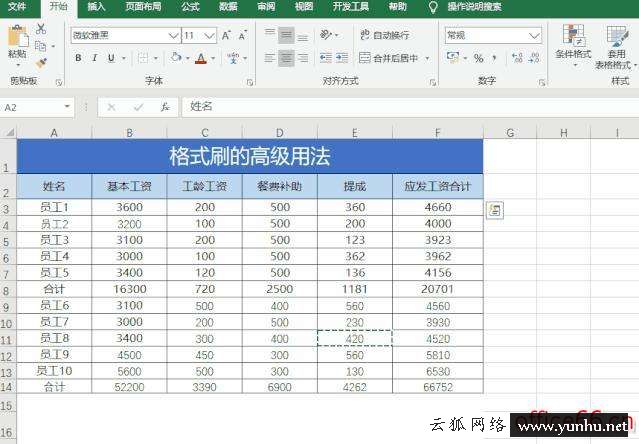The width and height of the screenshot is (639, 444).
Task: Open the number format dropdown 常规
Action: [534, 36]
